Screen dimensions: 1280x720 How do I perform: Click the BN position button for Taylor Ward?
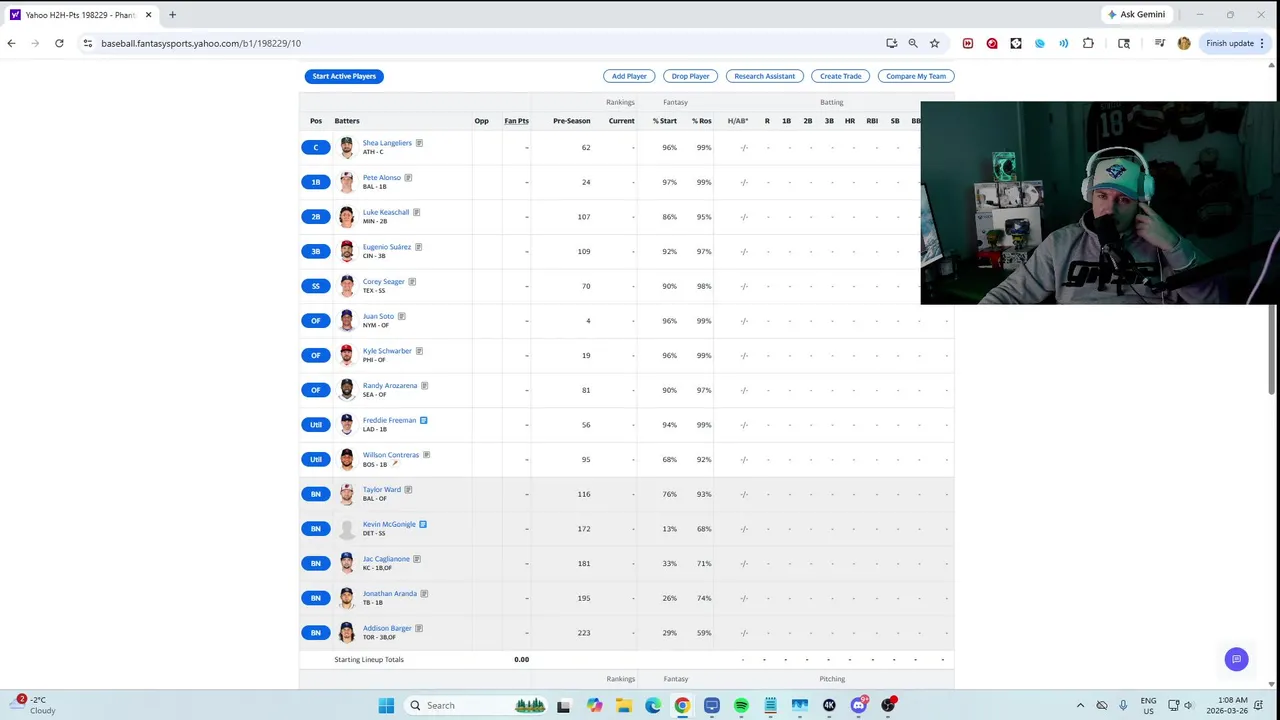pyautogui.click(x=316, y=494)
